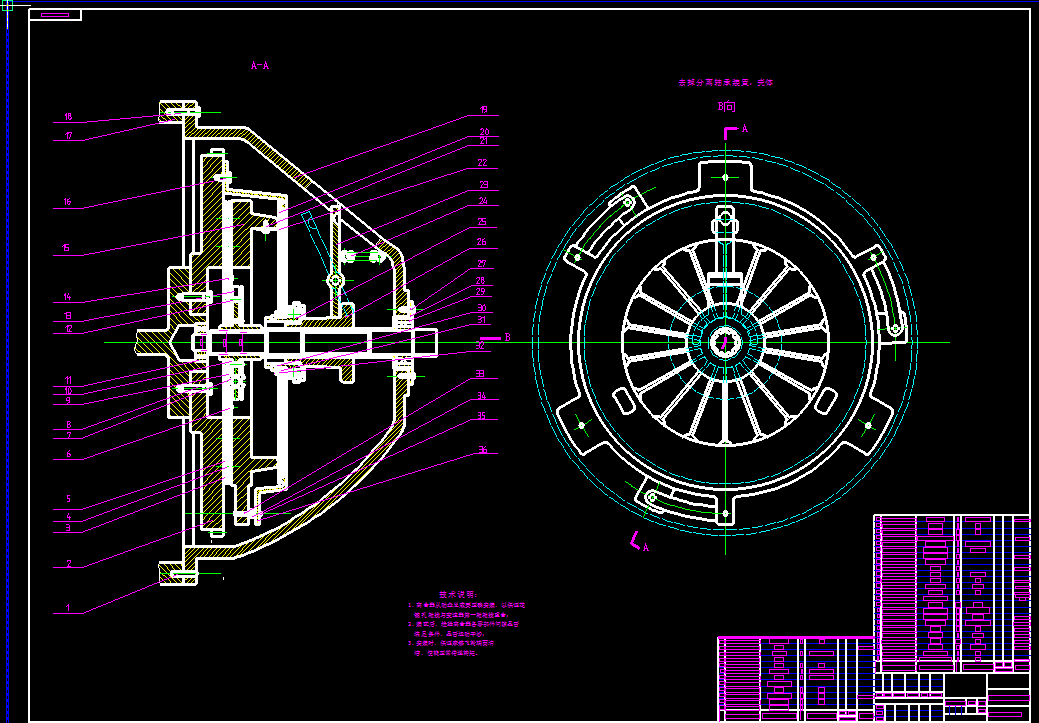1039x723 pixels.
Task: Select part number label "17"
Action: (68, 136)
